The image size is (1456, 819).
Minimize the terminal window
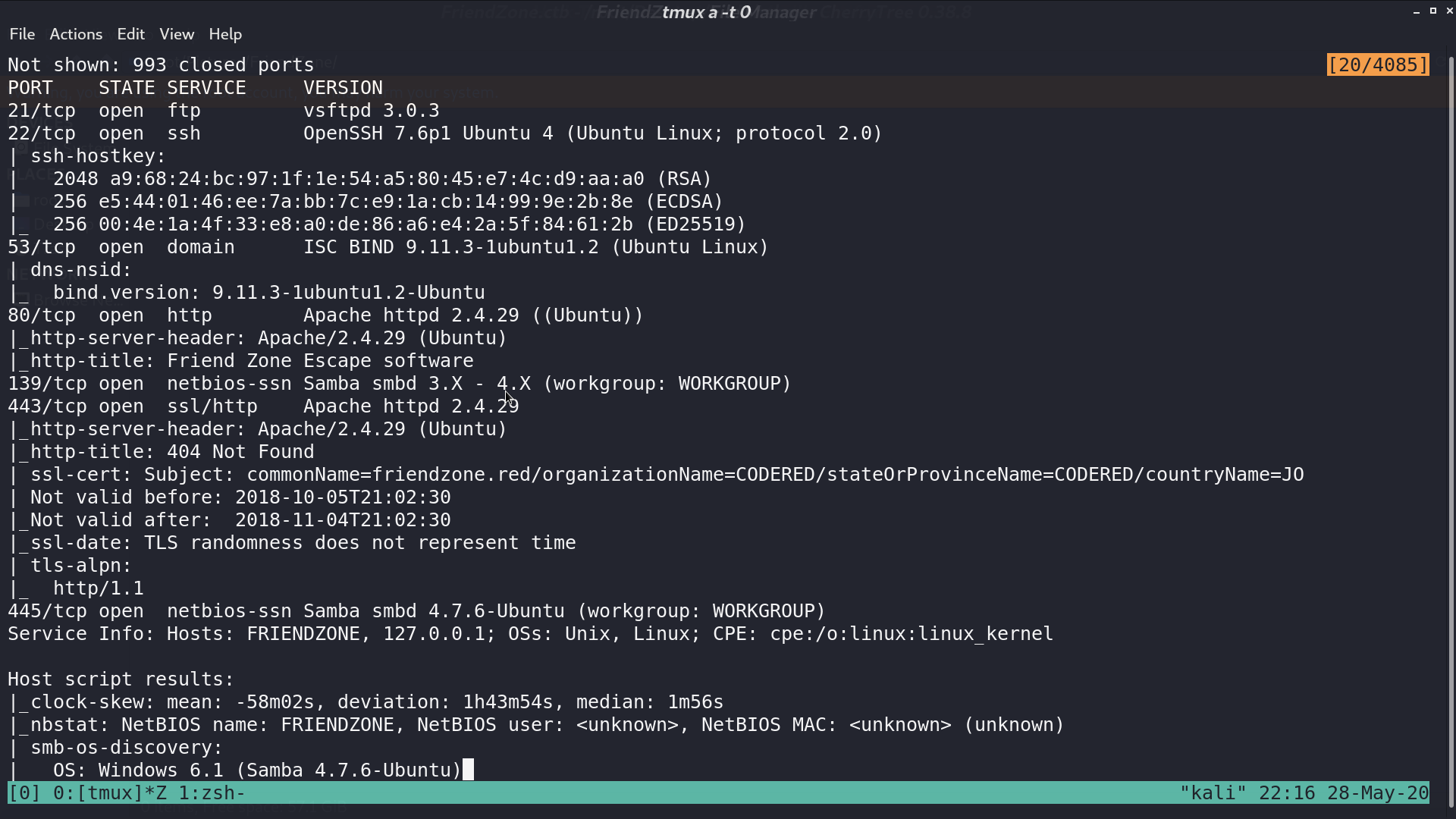click(1417, 11)
